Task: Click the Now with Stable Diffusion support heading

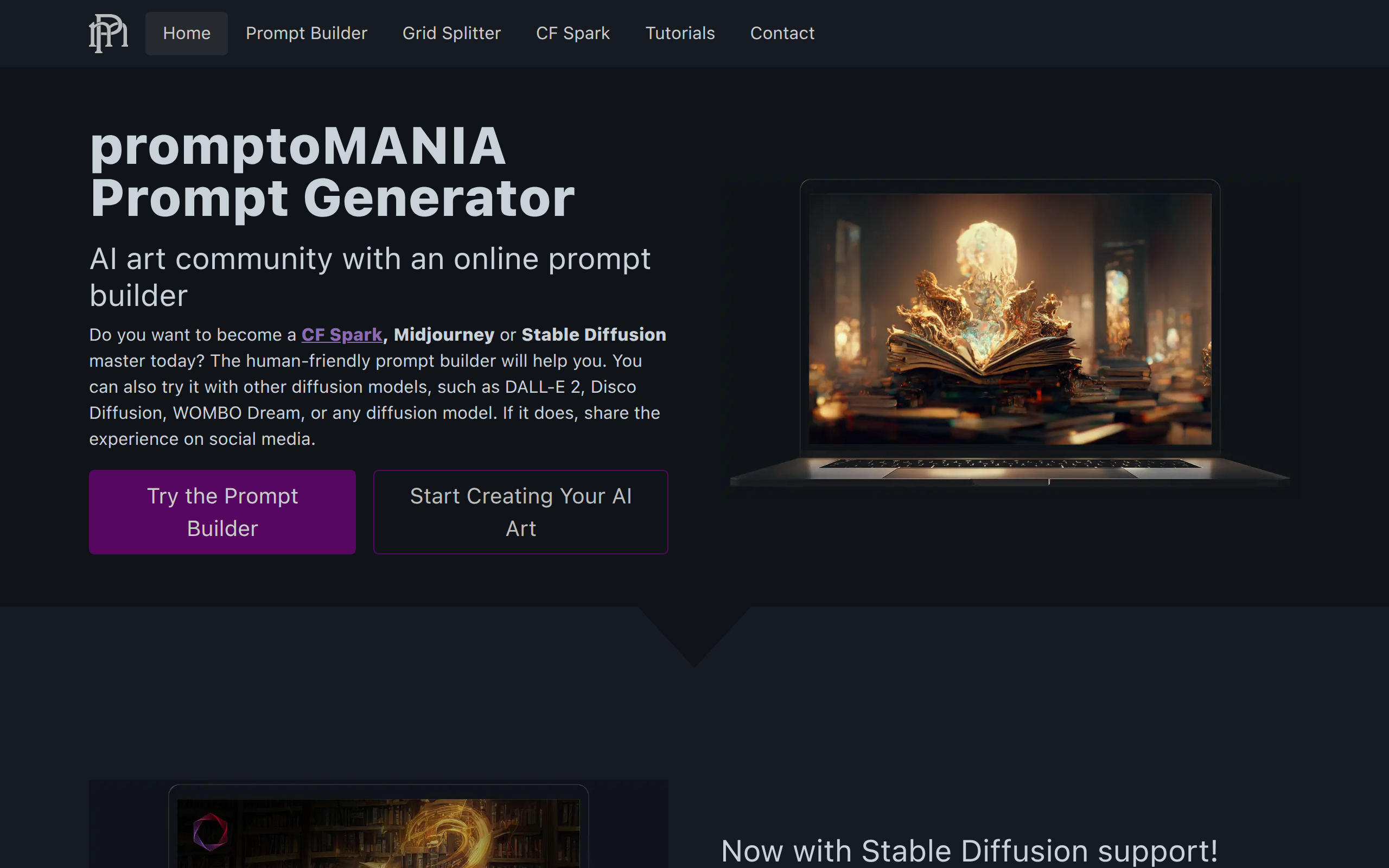Action: (970, 851)
